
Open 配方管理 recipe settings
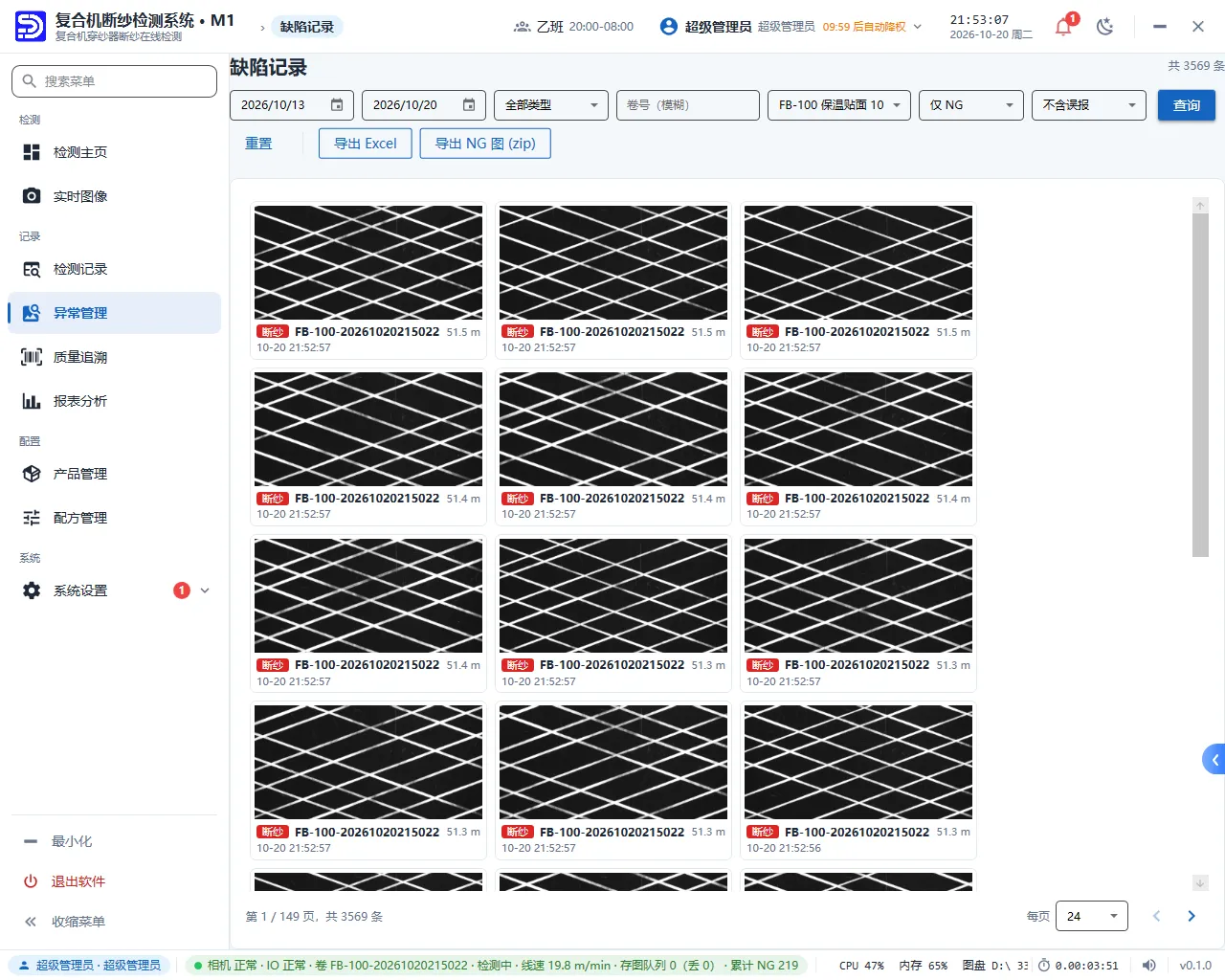pos(115,518)
